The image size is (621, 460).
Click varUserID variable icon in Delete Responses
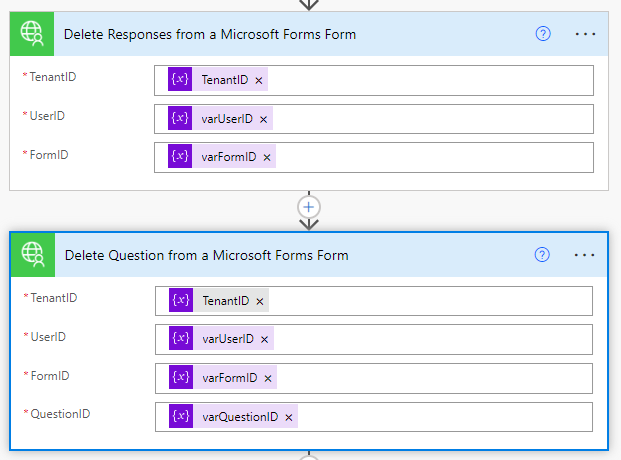click(180, 118)
